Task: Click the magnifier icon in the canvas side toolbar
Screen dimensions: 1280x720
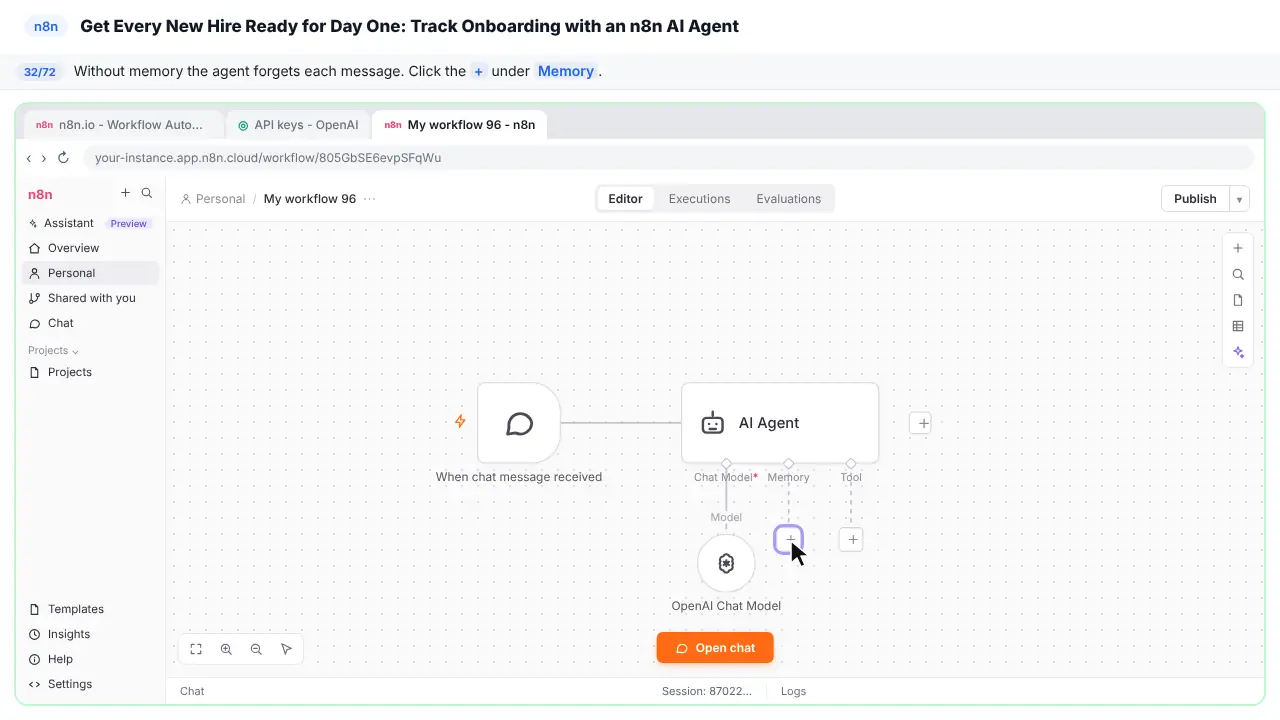Action: pyautogui.click(x=1238, y=274)
